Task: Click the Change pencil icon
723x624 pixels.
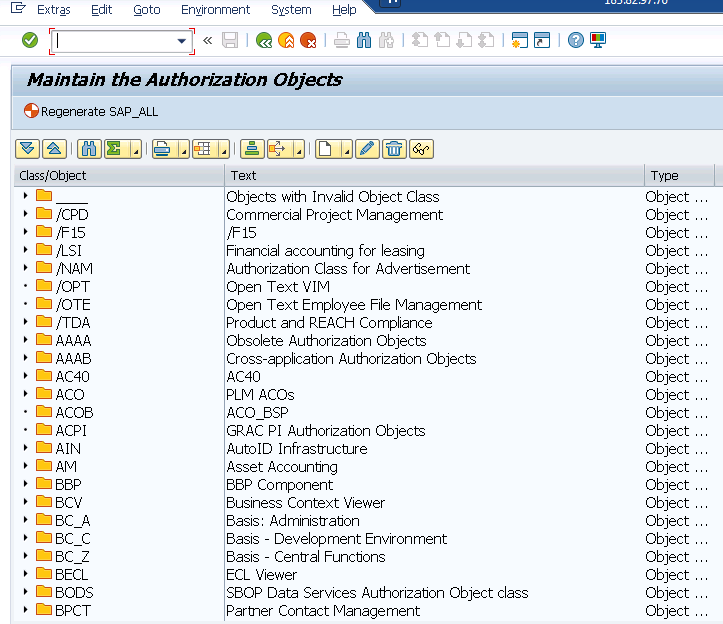Action: click(x=367, y=149)
